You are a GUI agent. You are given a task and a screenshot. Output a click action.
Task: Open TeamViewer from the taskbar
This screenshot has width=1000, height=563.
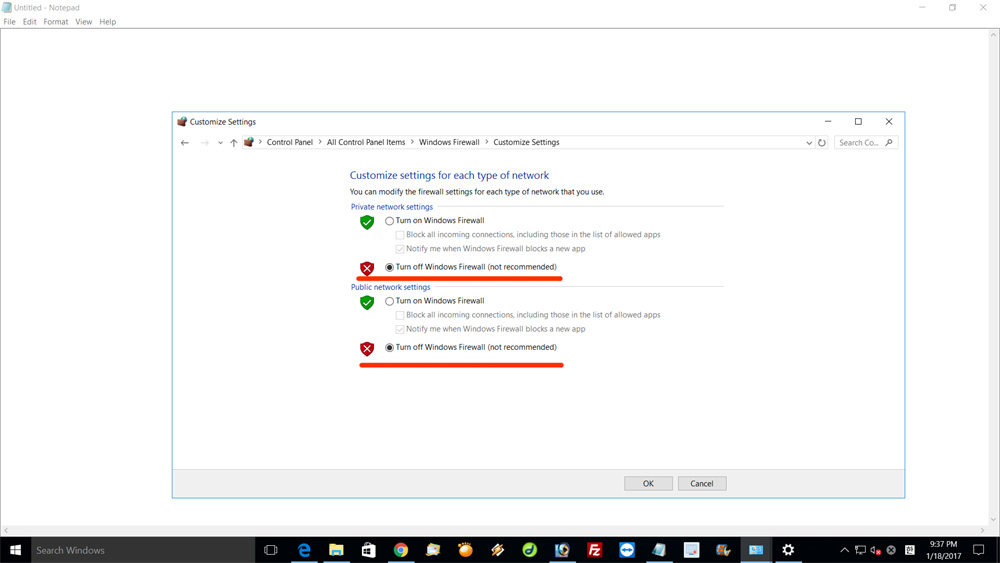[627, 550]
